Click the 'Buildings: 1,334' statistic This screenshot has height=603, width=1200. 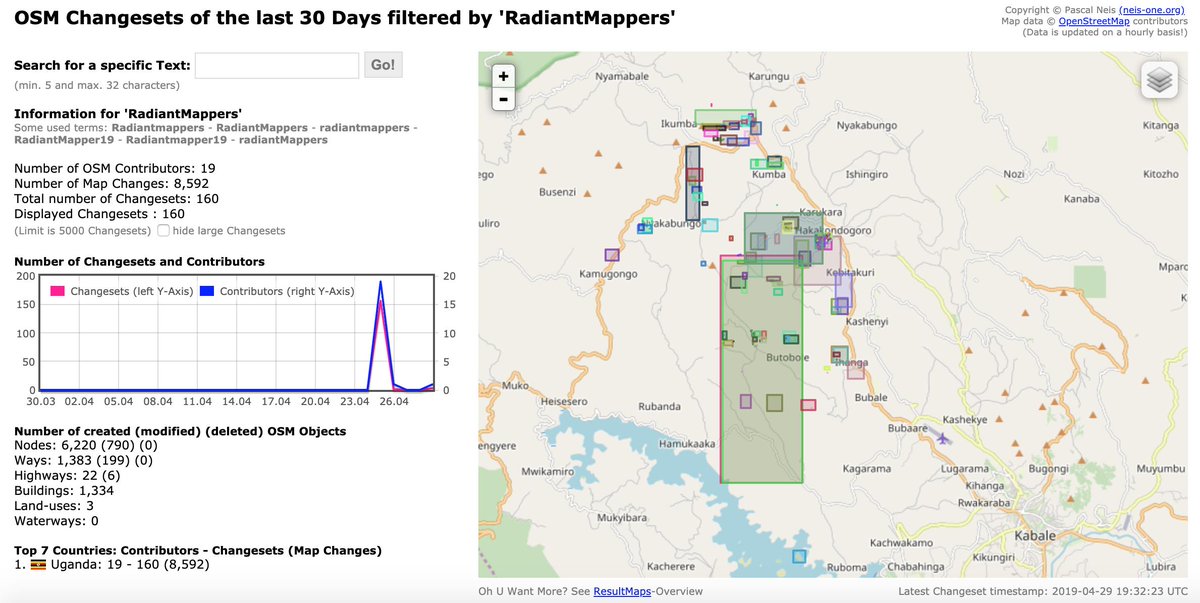[64, 491]
